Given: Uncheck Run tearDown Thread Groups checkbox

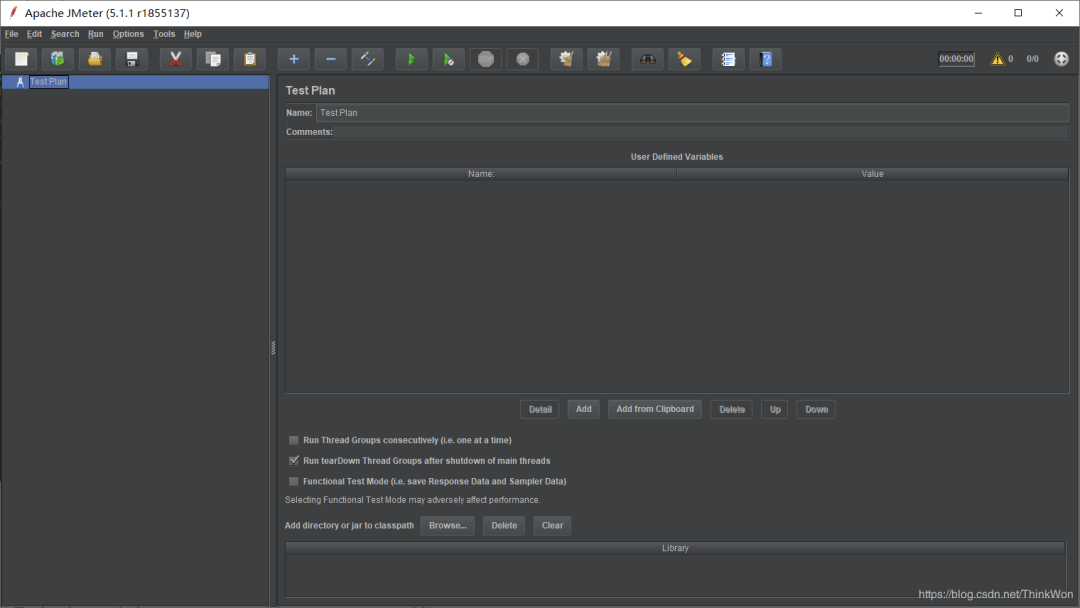Looking at the screenshot, I should click(x=293, y=461).
